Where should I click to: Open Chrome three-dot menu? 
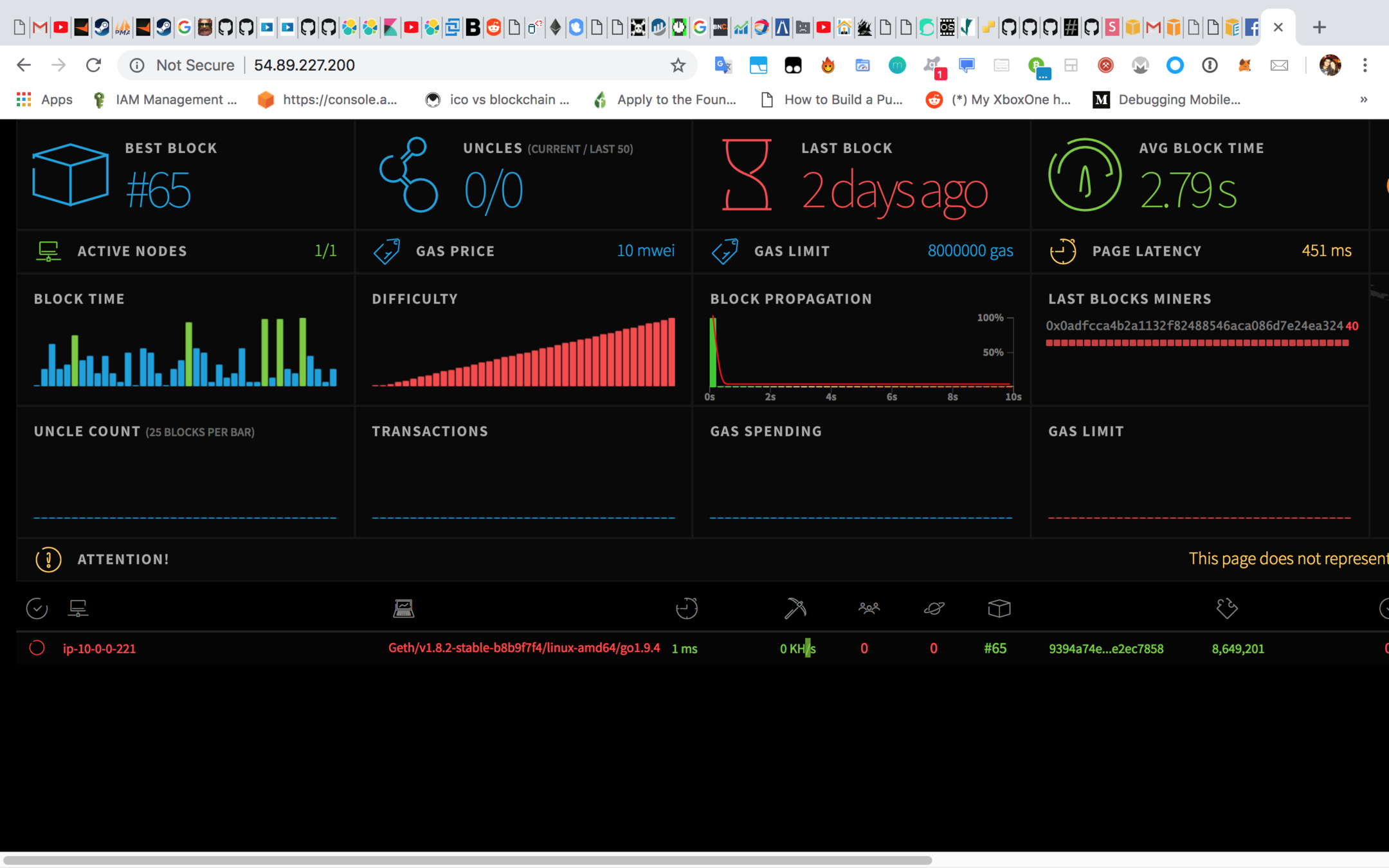[1365, 65]
